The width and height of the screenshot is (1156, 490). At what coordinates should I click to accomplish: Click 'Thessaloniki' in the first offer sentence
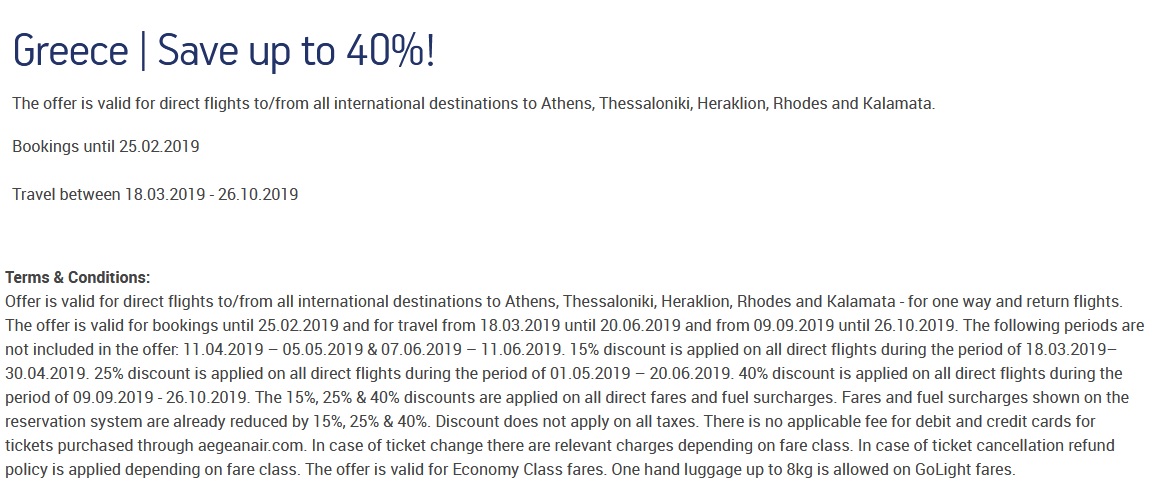click(646, 103)
